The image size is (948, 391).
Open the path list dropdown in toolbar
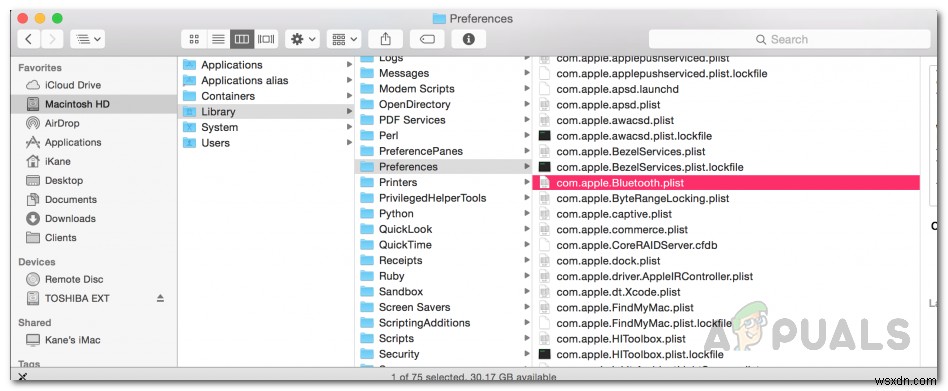click(x=88, y=39)
